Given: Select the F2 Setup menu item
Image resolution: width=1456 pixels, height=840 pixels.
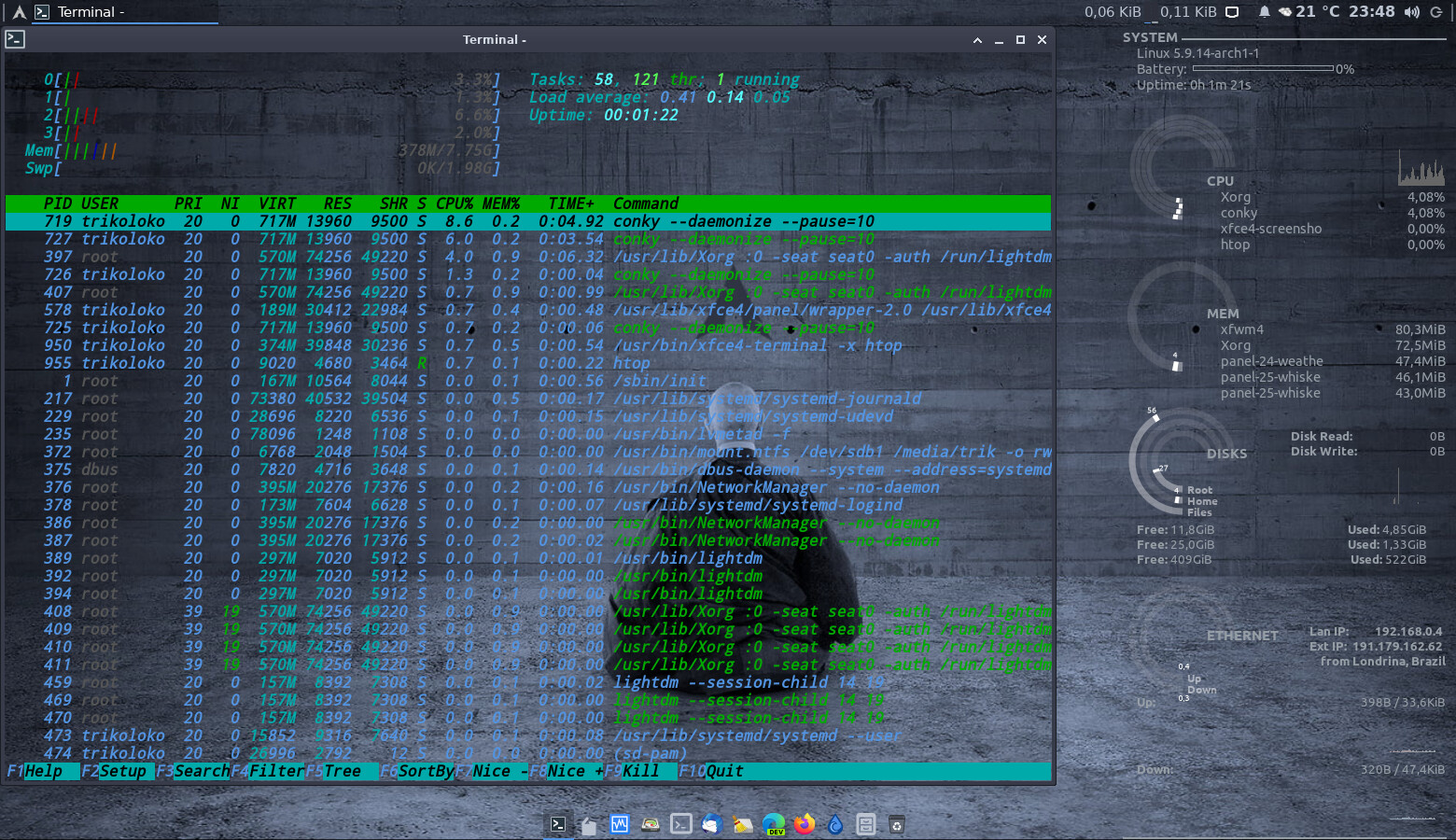Looking at the screenshot, I should click(x=121, y=771).
